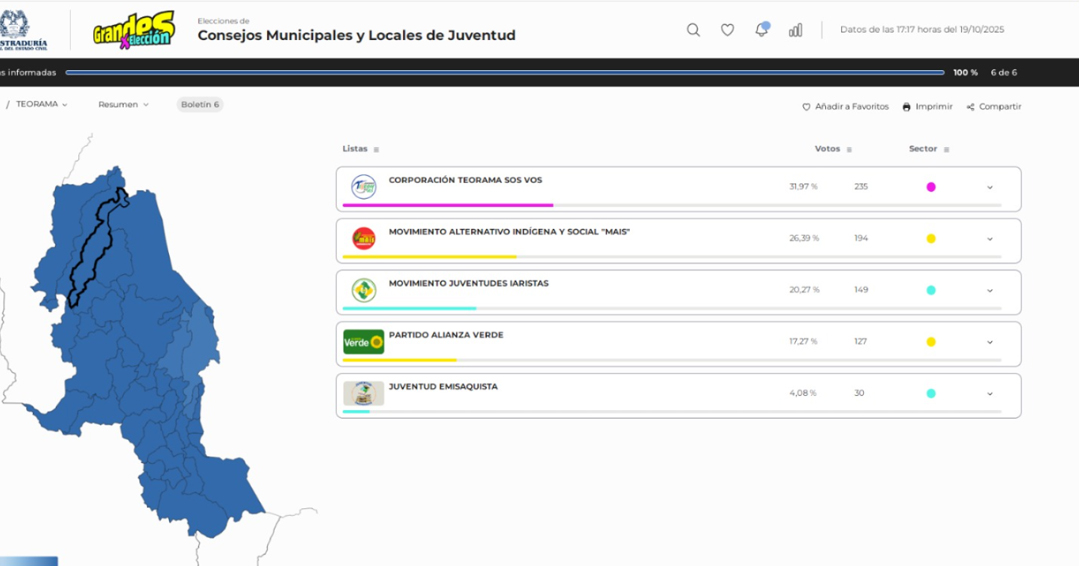Click 'JUVENTUD EMISAQUISTA' name

(444, 386)
